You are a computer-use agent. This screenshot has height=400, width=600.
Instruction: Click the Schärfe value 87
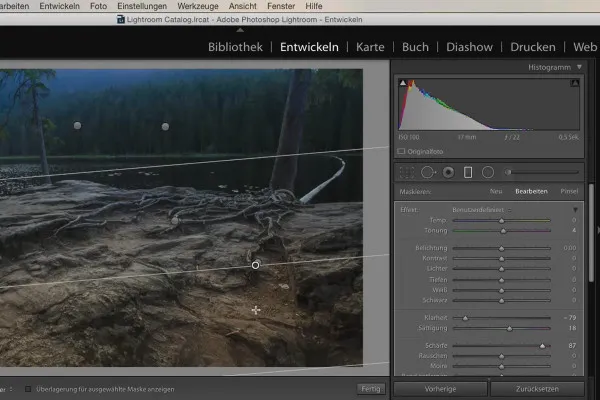tap(572, 346)
